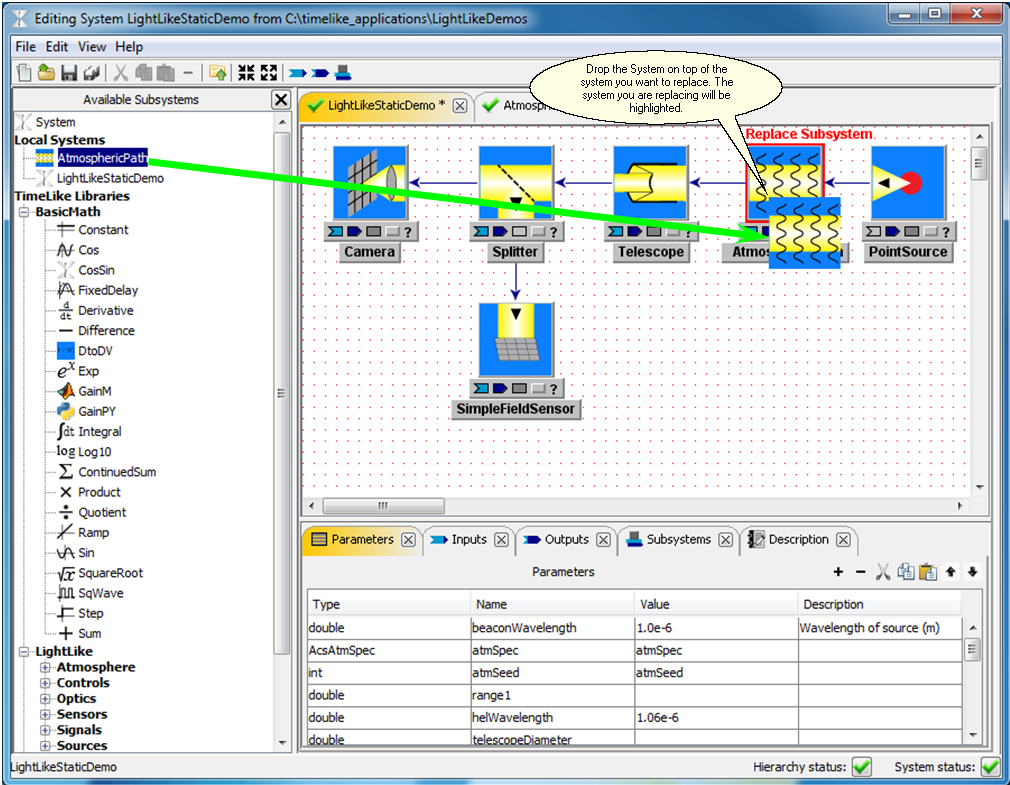
Task: Click the Hierarchy status check indicator
Action: pyautogui.click(x=861, y=766)
